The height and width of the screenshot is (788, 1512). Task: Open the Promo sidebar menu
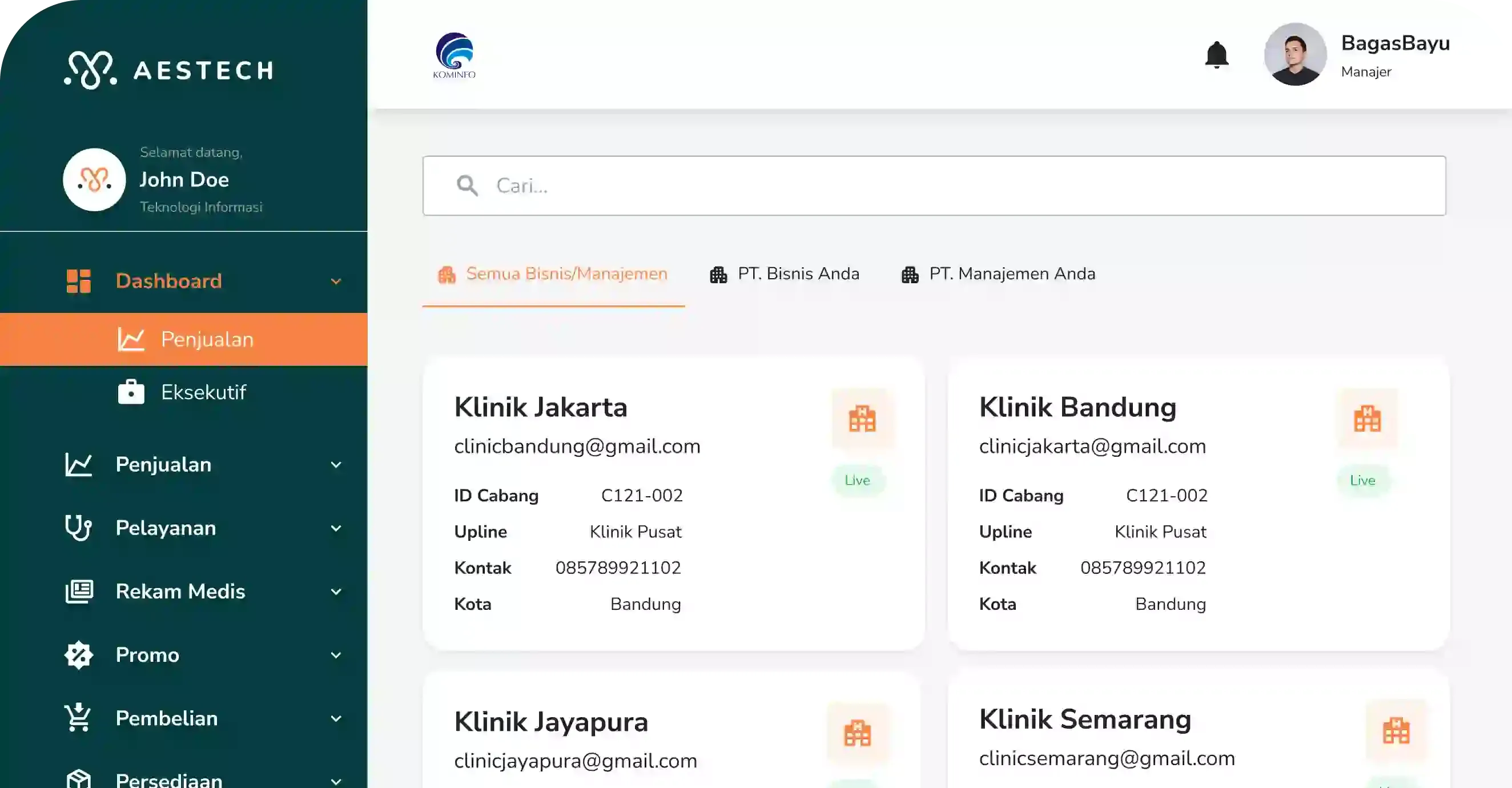147,655
